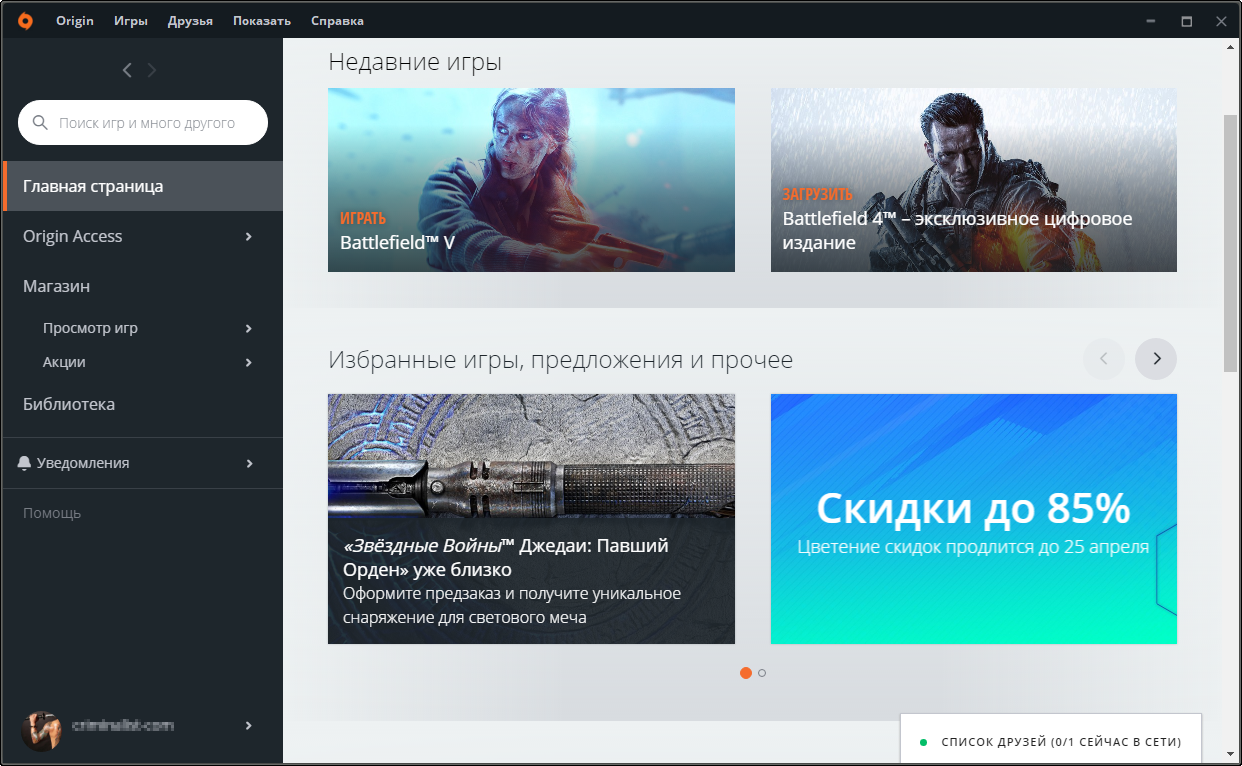
Task: Open the Скидки до 85% sale banner
Action: coord(974,519)
